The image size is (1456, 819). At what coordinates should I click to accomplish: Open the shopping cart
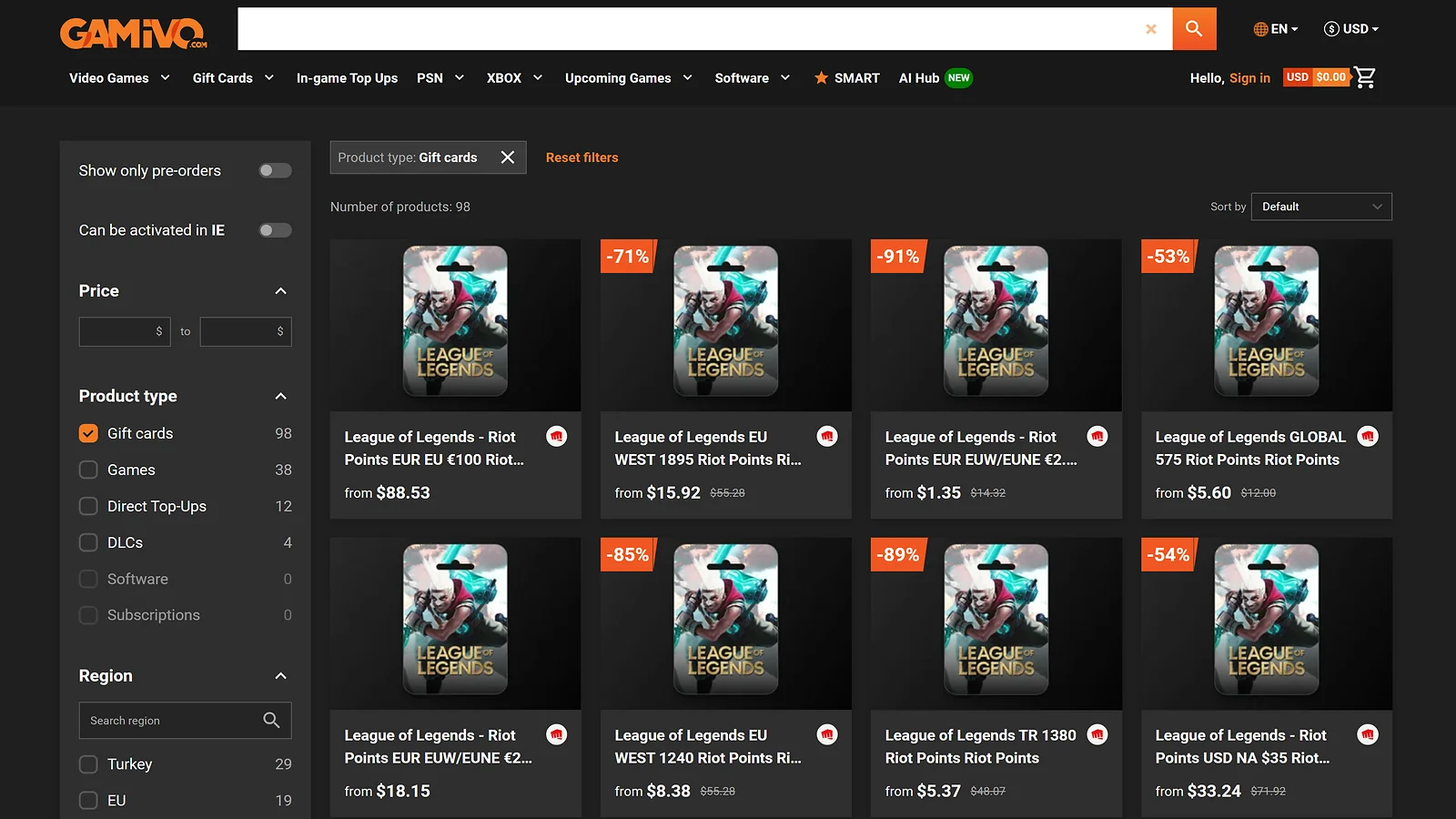[x=1364, y=77]
